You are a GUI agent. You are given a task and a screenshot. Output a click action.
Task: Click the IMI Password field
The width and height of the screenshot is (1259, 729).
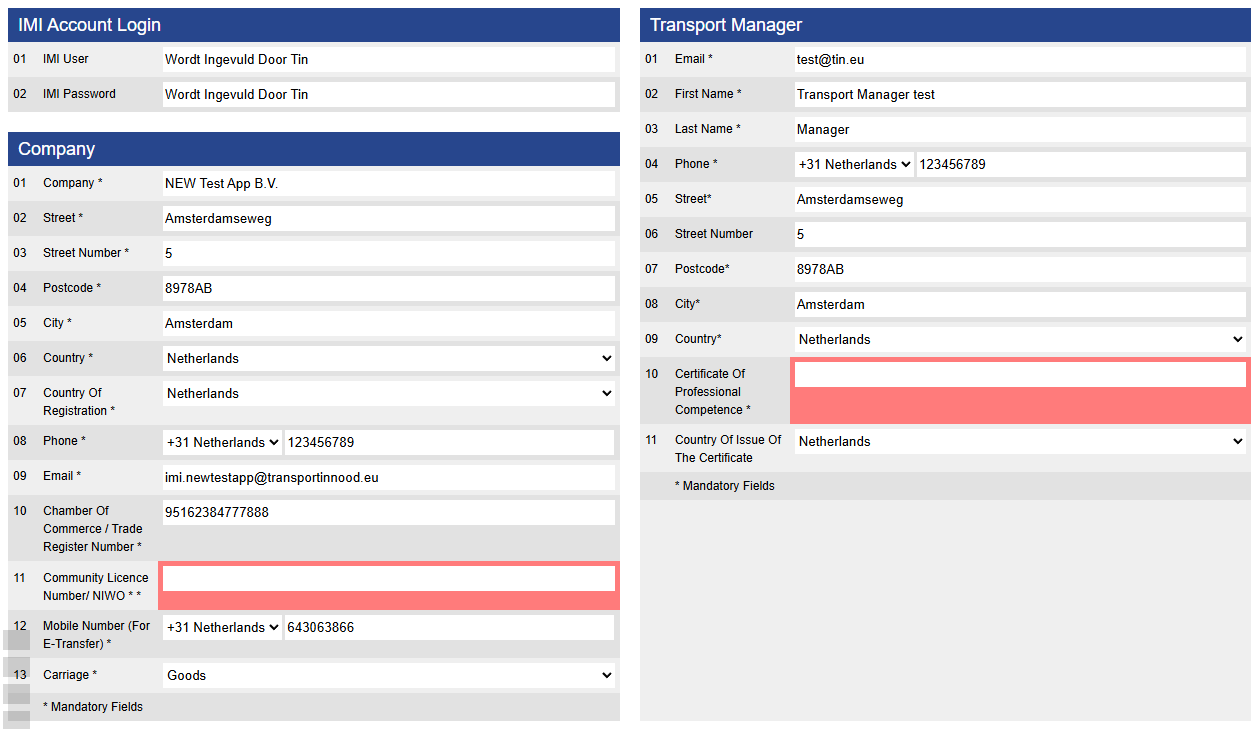(x=388, y=94)
